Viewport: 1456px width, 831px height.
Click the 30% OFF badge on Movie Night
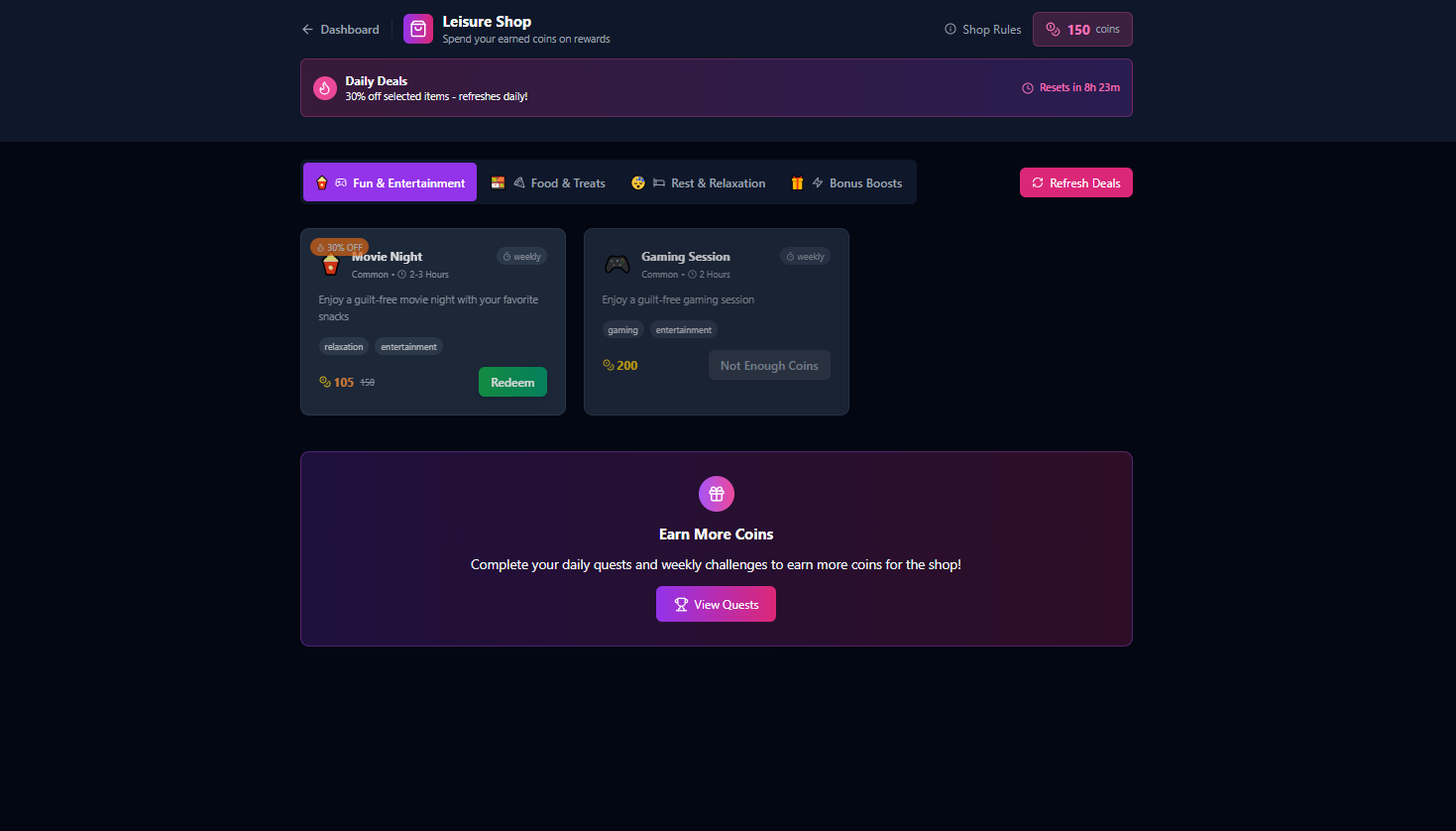pos(339,247)
